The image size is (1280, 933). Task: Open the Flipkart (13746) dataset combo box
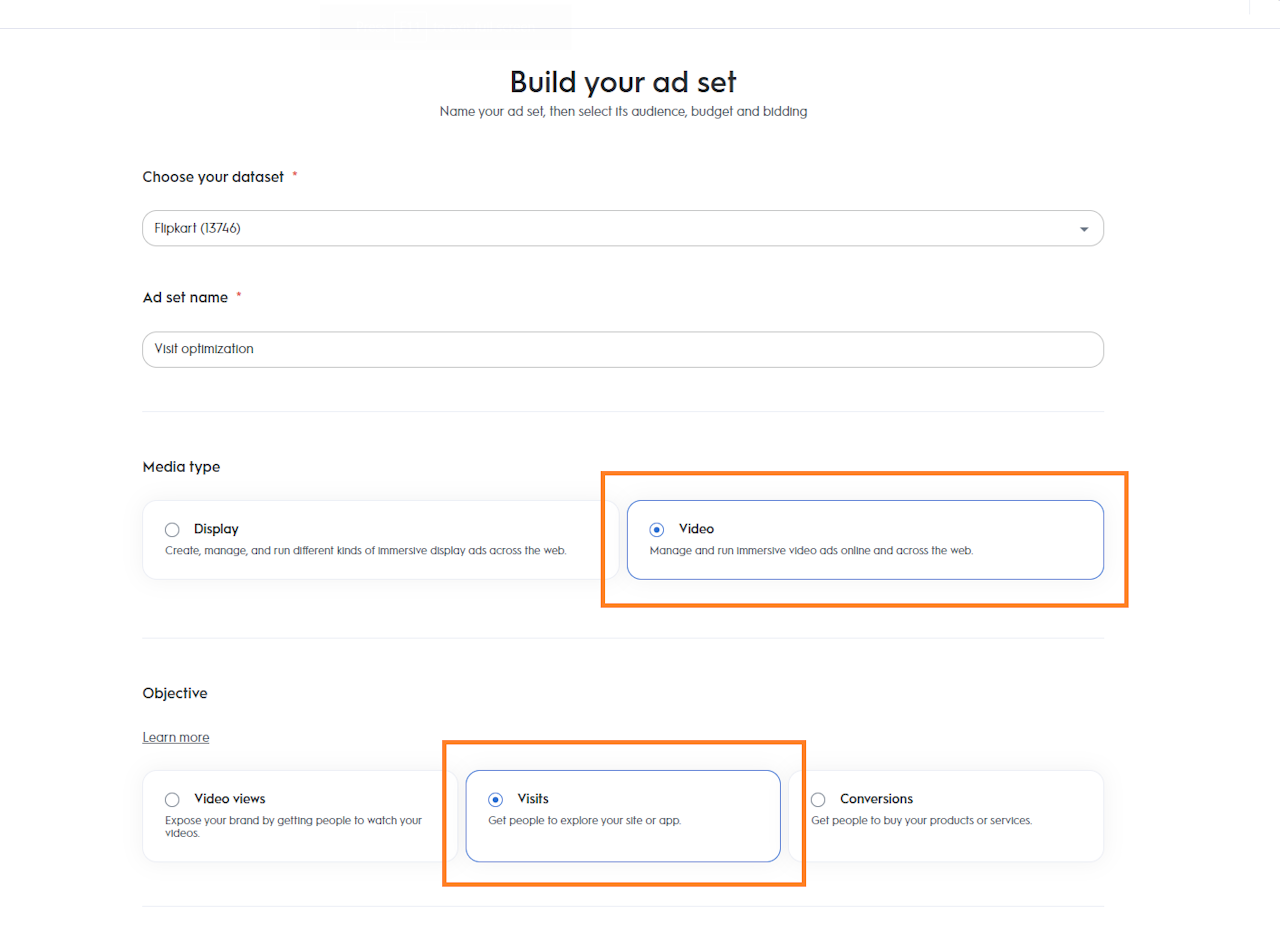[x=600, y=228]
